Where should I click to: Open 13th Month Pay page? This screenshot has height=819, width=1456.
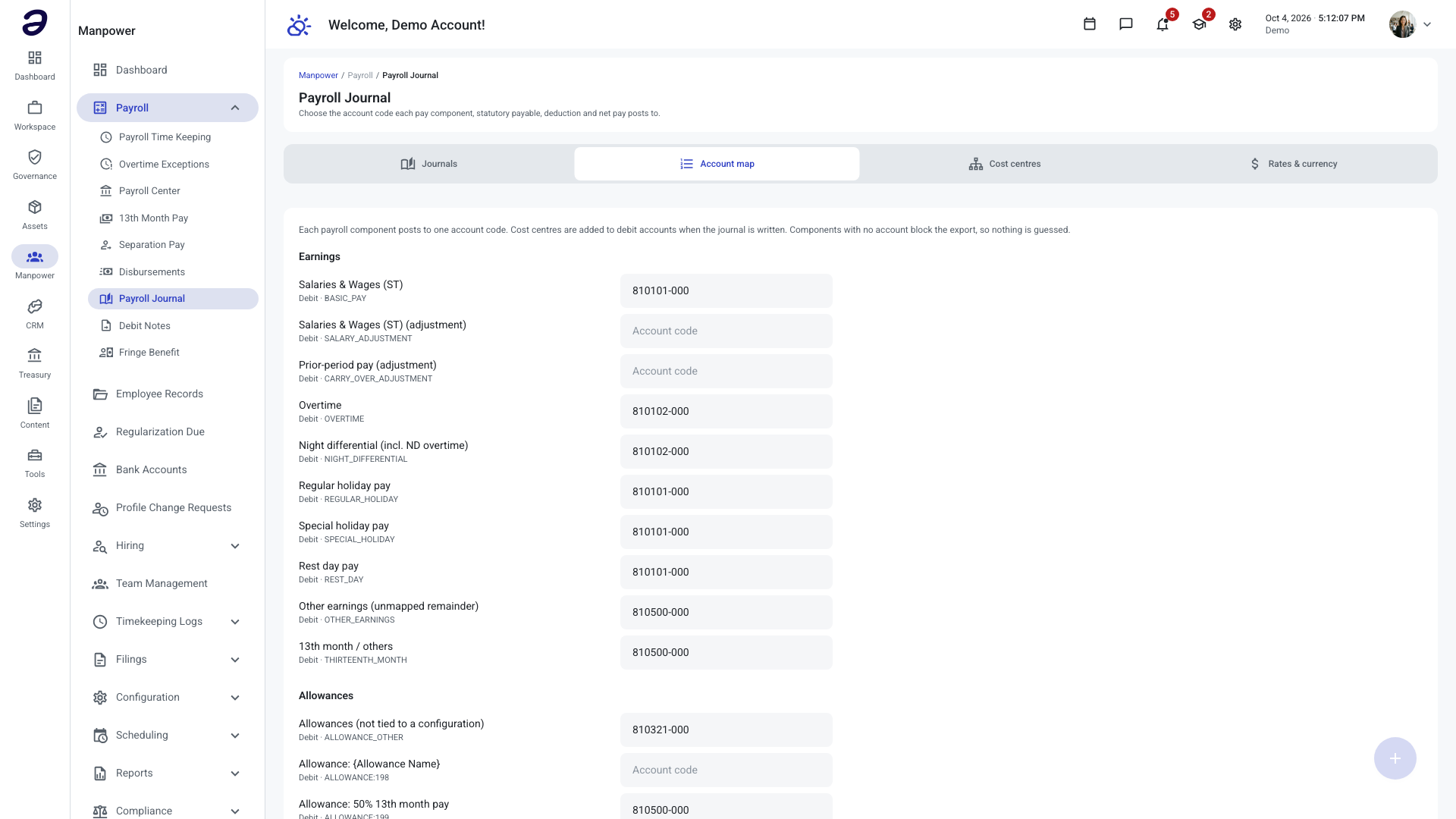point(173,218)
